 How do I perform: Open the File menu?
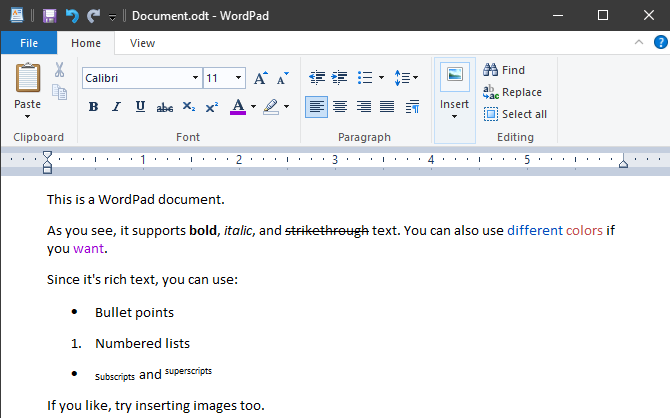tap(29, 43)
